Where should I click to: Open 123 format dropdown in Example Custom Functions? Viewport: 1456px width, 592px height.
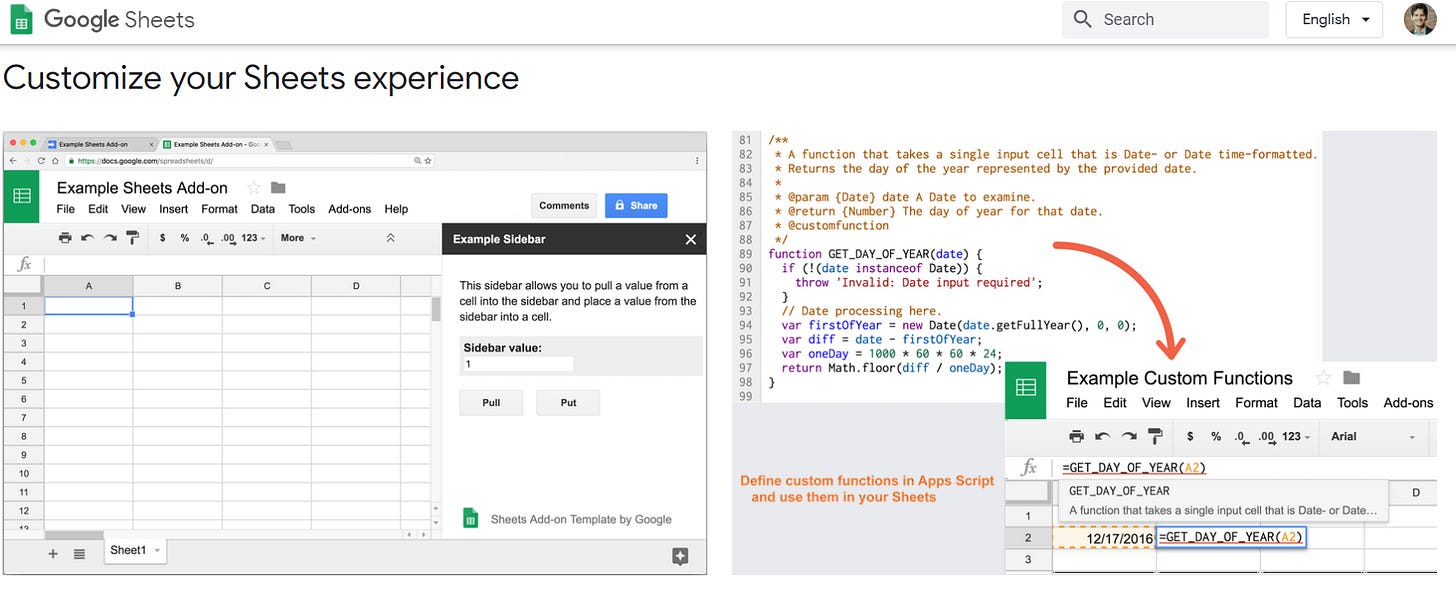pos(1297,436)
